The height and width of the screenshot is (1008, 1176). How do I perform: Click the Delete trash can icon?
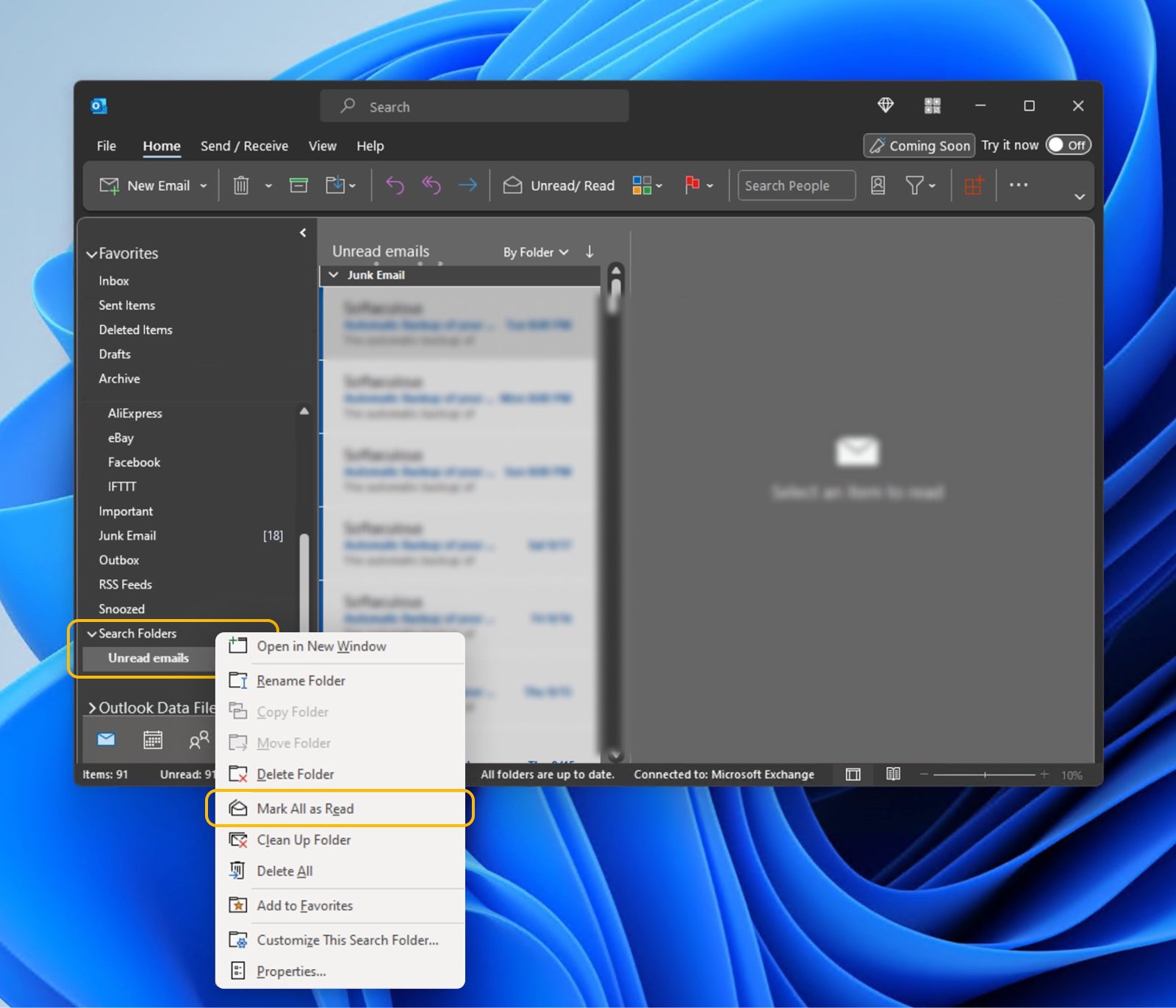point(241,186)
